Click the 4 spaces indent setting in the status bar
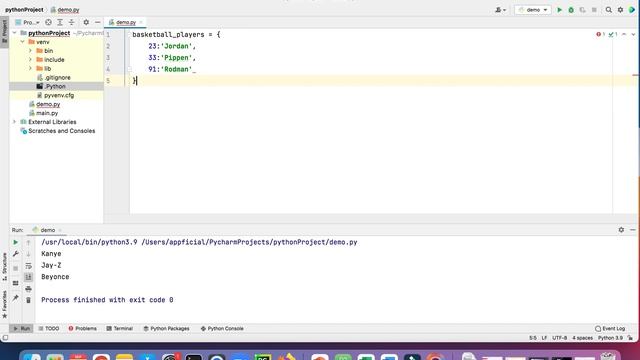 tap(582, 338)
